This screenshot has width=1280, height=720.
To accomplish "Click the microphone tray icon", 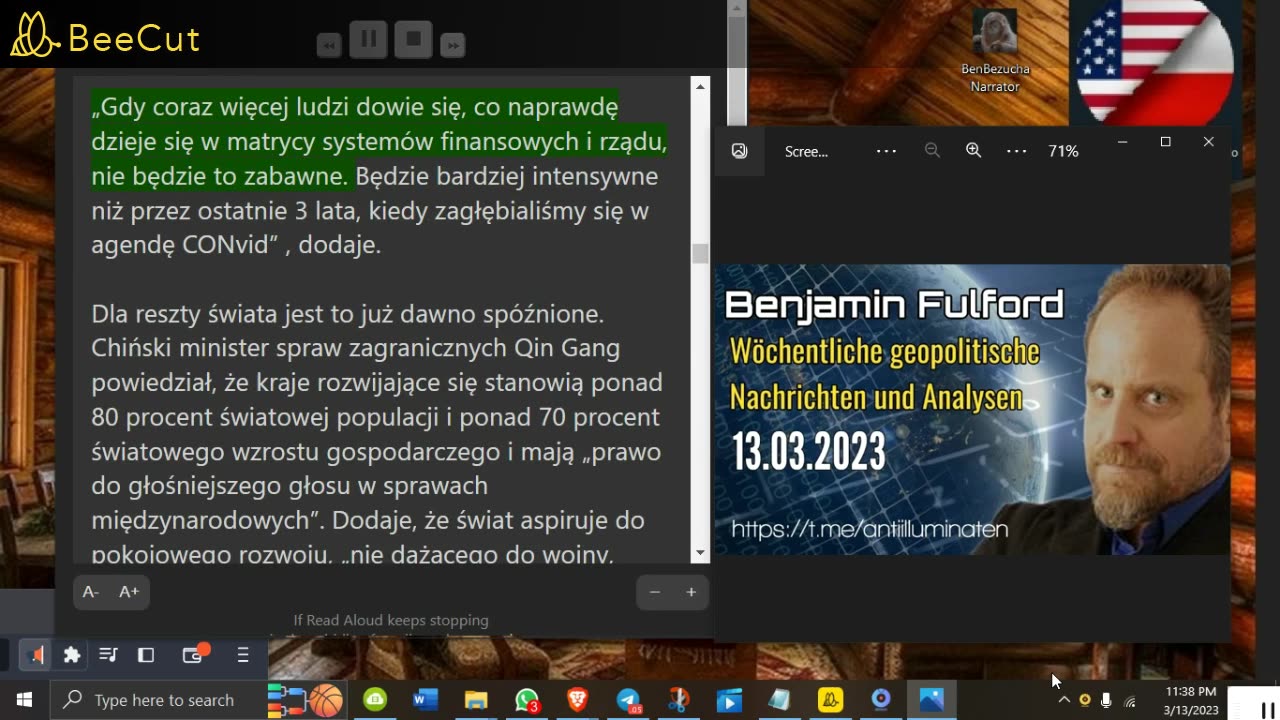I will [x=1106, y=701].
